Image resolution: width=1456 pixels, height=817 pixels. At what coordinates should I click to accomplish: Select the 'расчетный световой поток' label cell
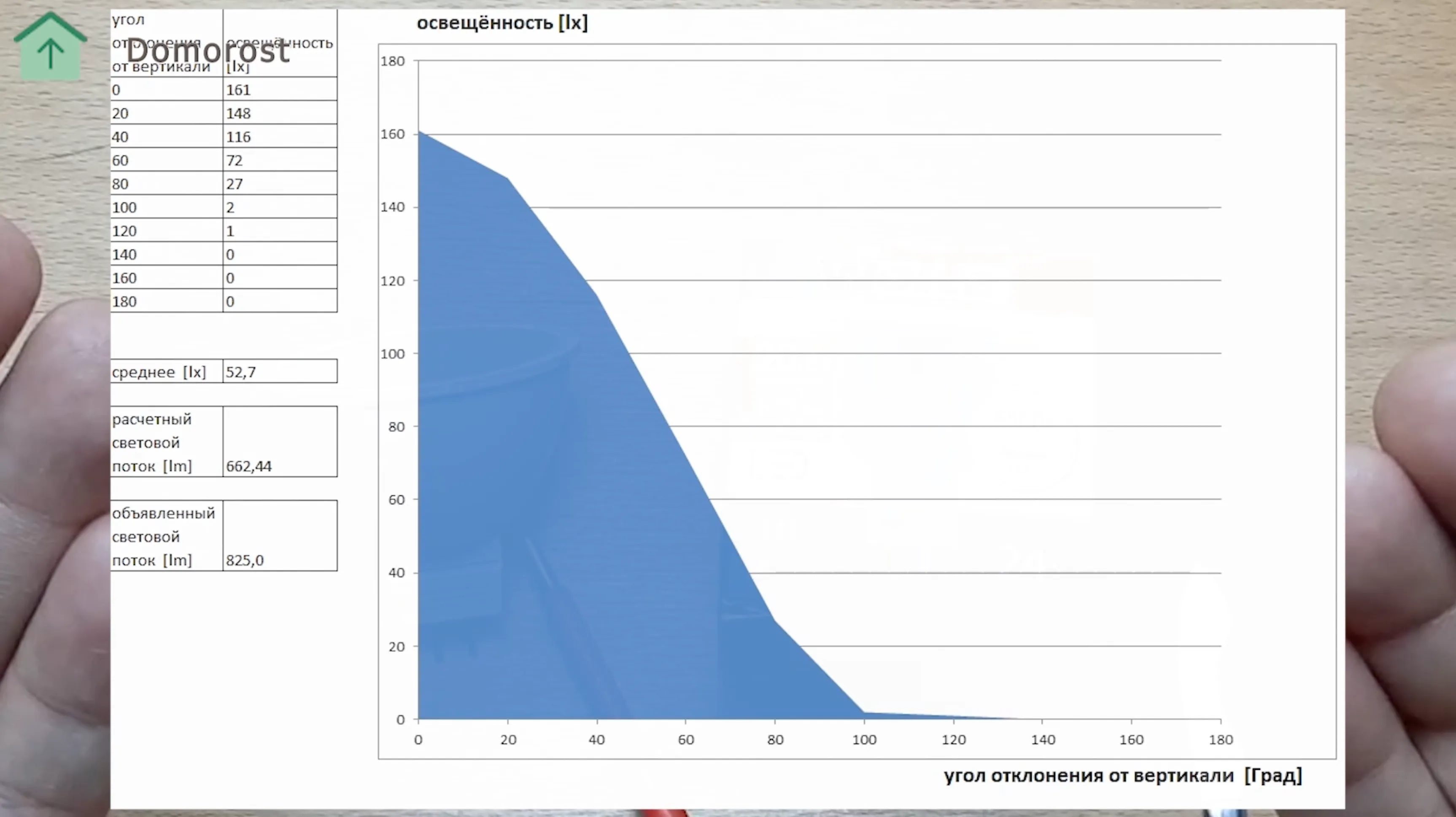(x=166, y=442)
